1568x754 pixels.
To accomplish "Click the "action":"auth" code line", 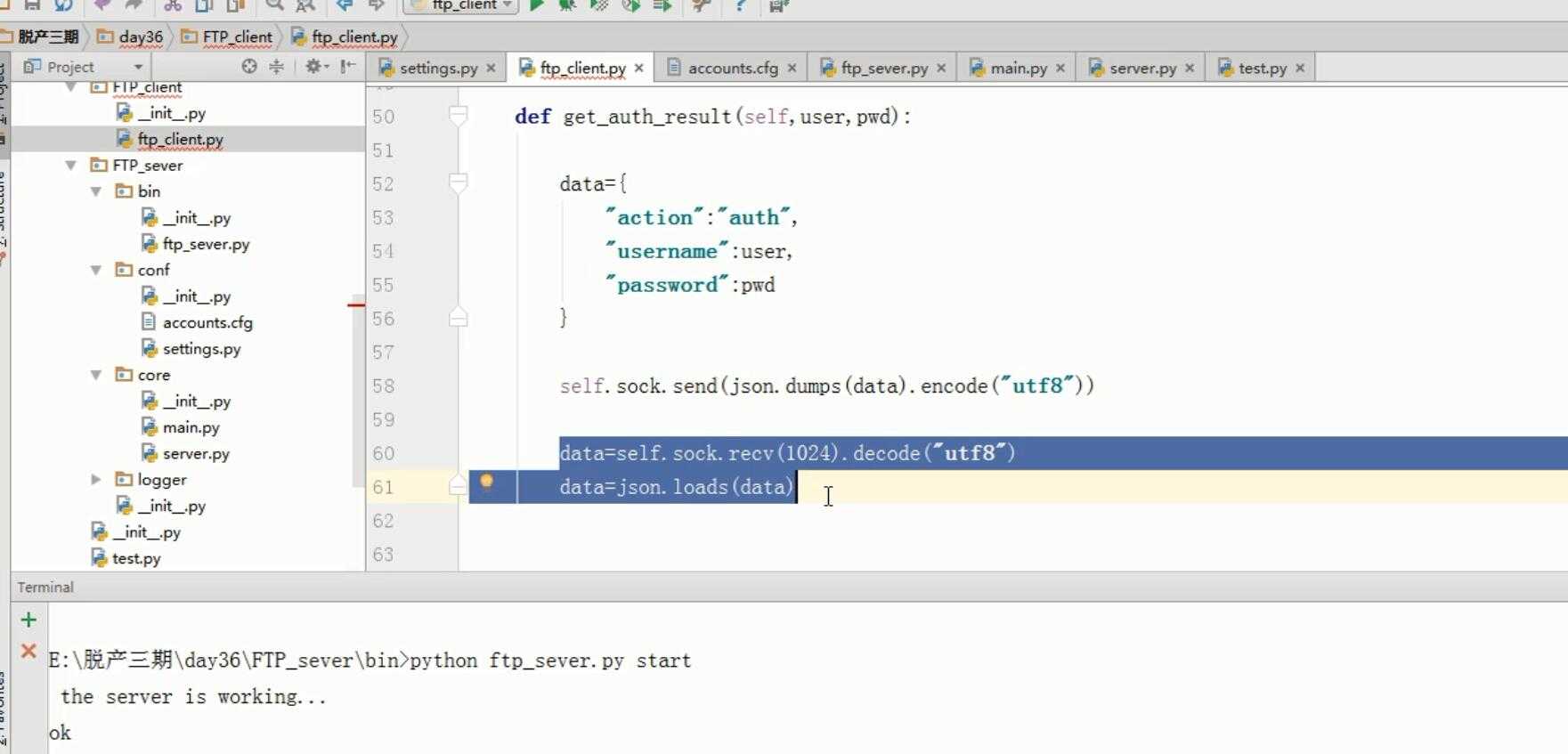I will tap(701, 217).
